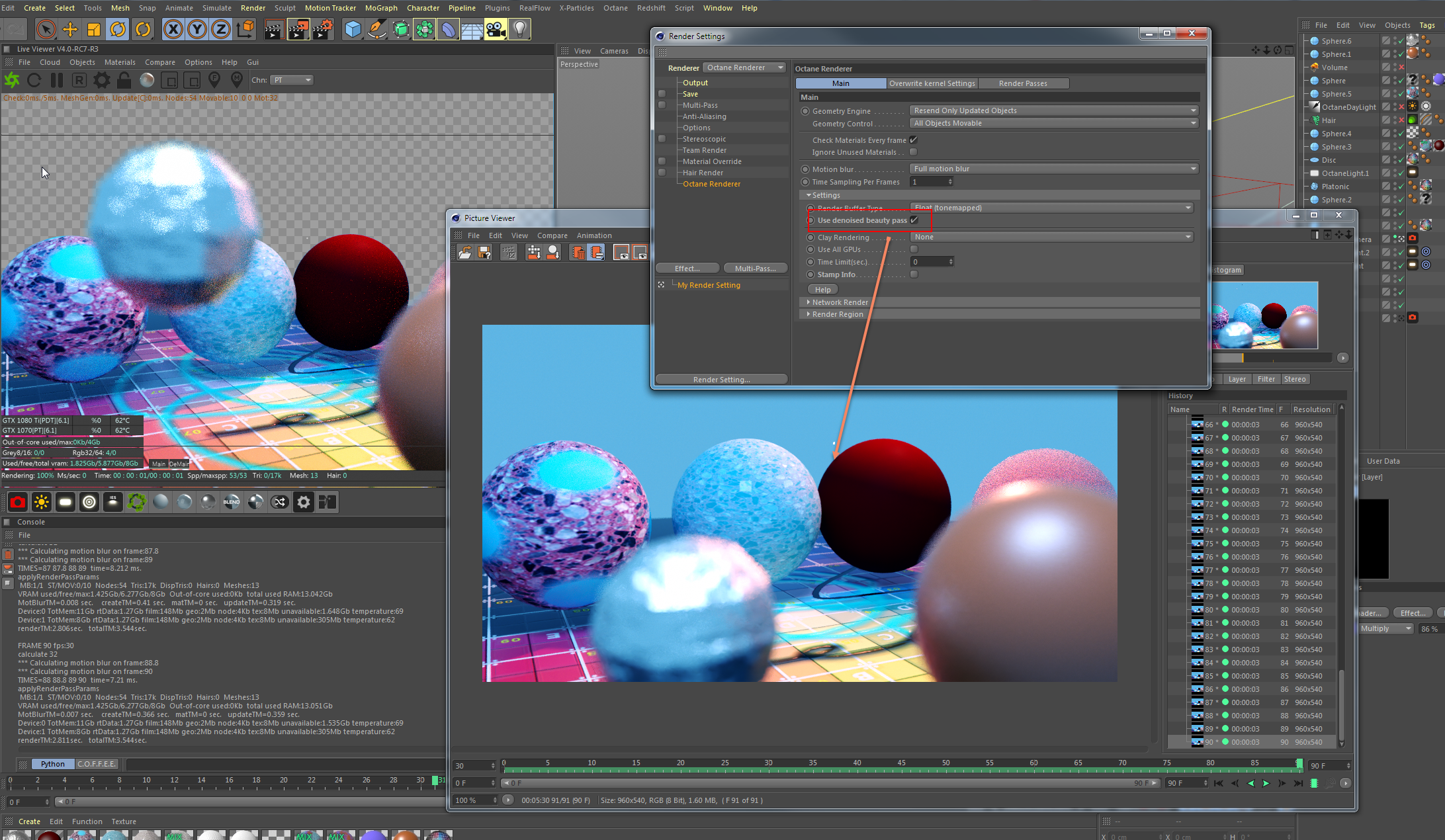Image resolution: width=1445 pixels, height=840 pixels.
Task: Open the MoGraph menu
Action: tap(381, 8)
